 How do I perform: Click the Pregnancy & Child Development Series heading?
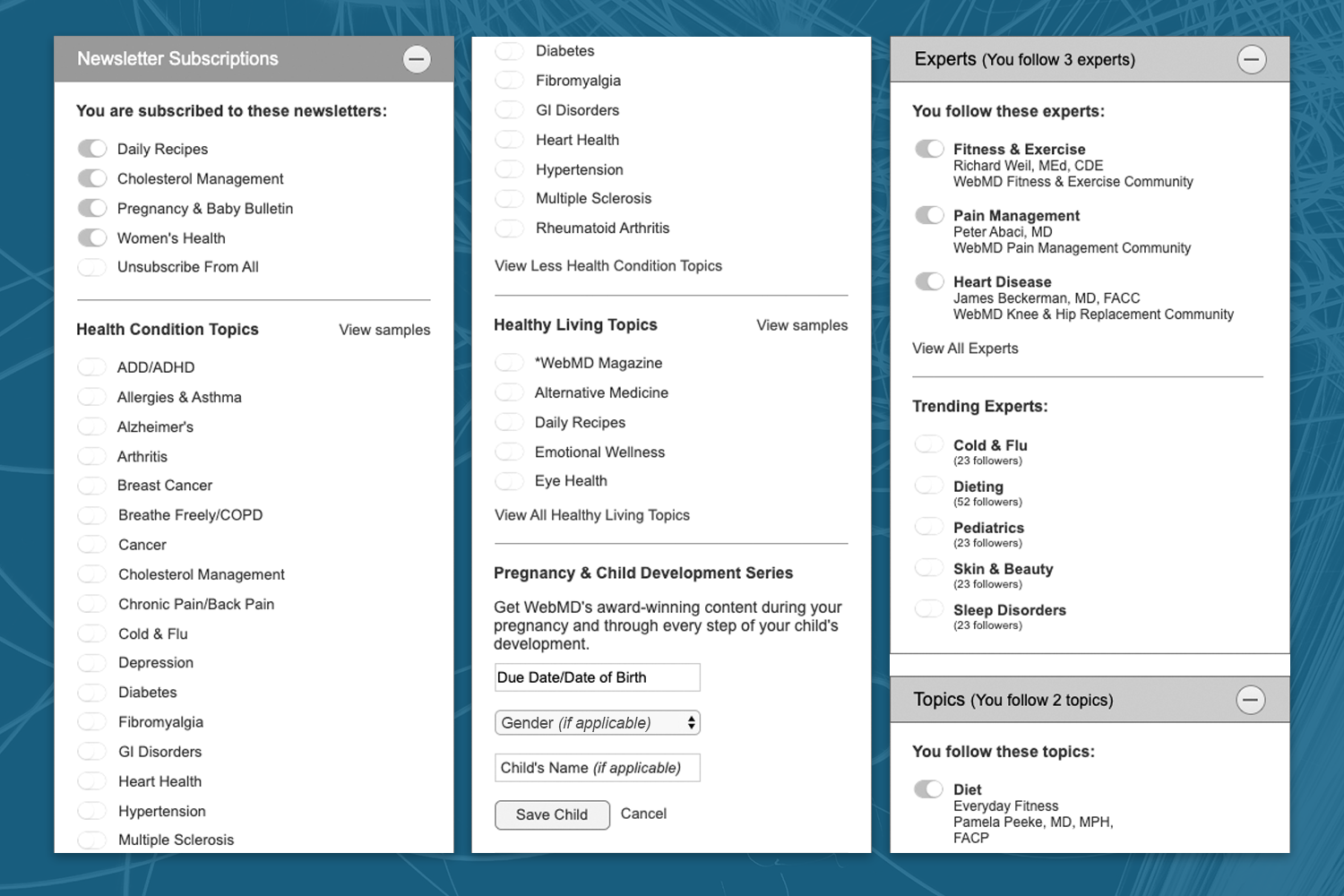(x=643, y=573)
